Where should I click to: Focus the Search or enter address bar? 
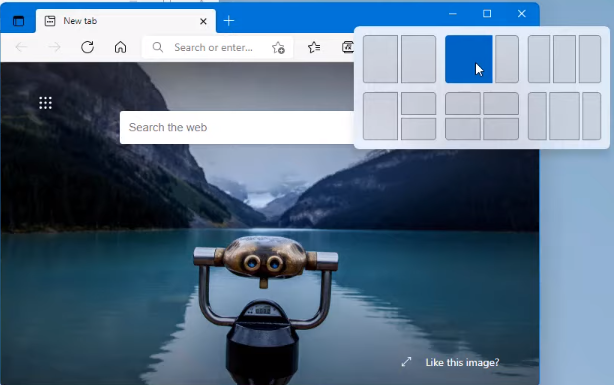point(217,47)
